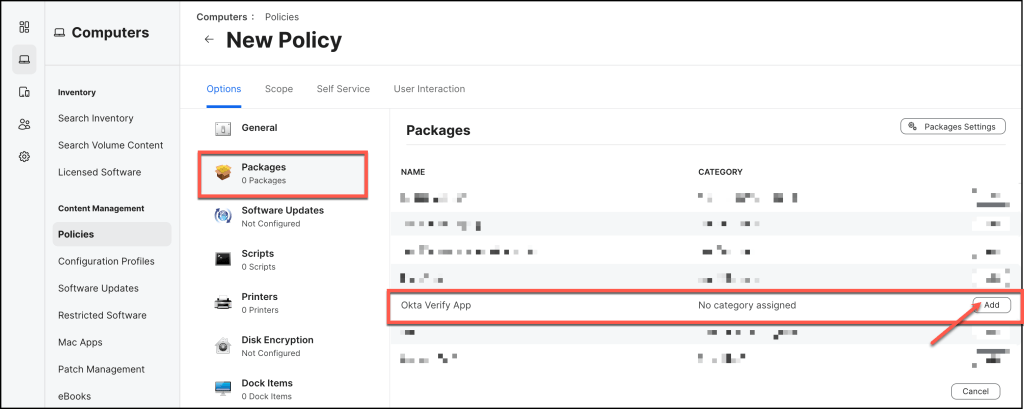The width and height of the screenshot is (1024, 409).
Task: Open the Users icon in left rail
Action: click(x=24, y=124)
